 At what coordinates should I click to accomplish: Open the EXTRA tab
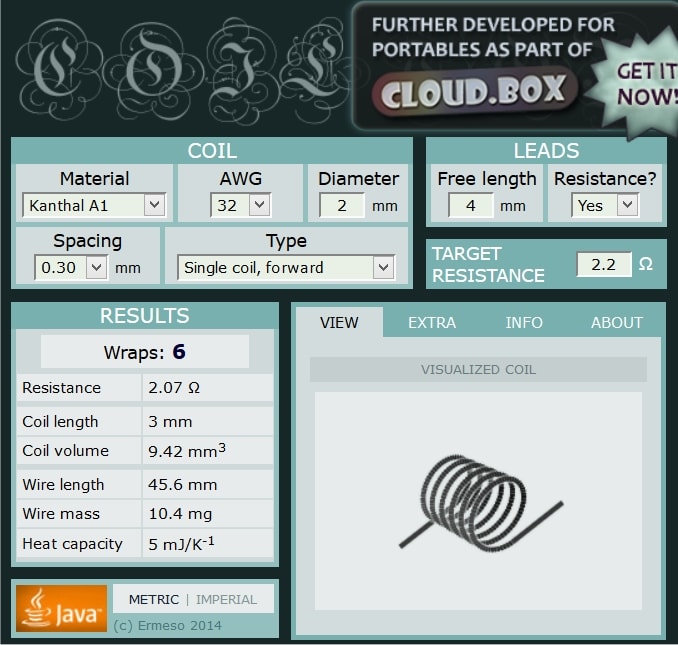(432, 323)
